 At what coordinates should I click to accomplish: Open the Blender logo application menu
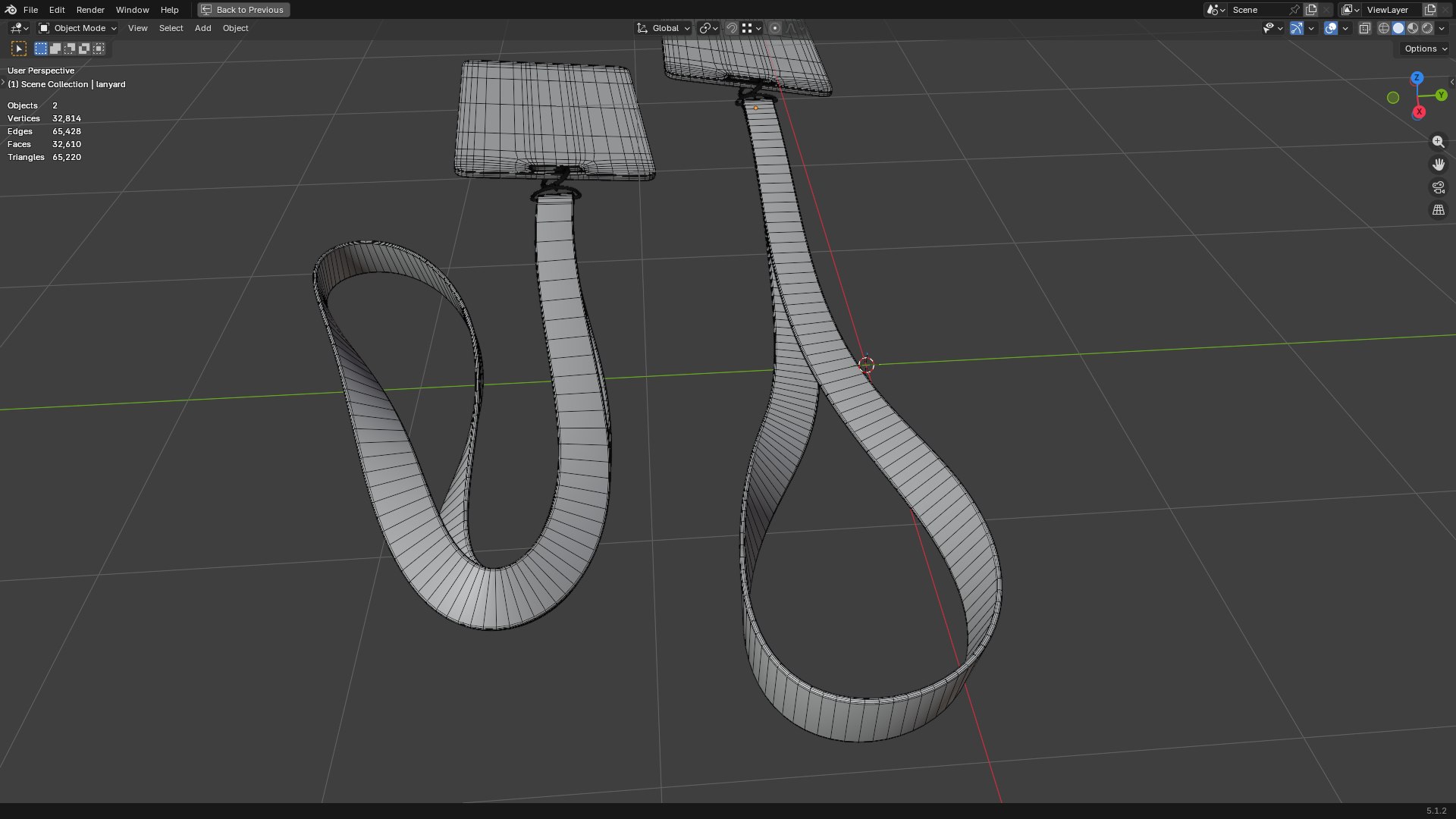[x=11, y=10]
